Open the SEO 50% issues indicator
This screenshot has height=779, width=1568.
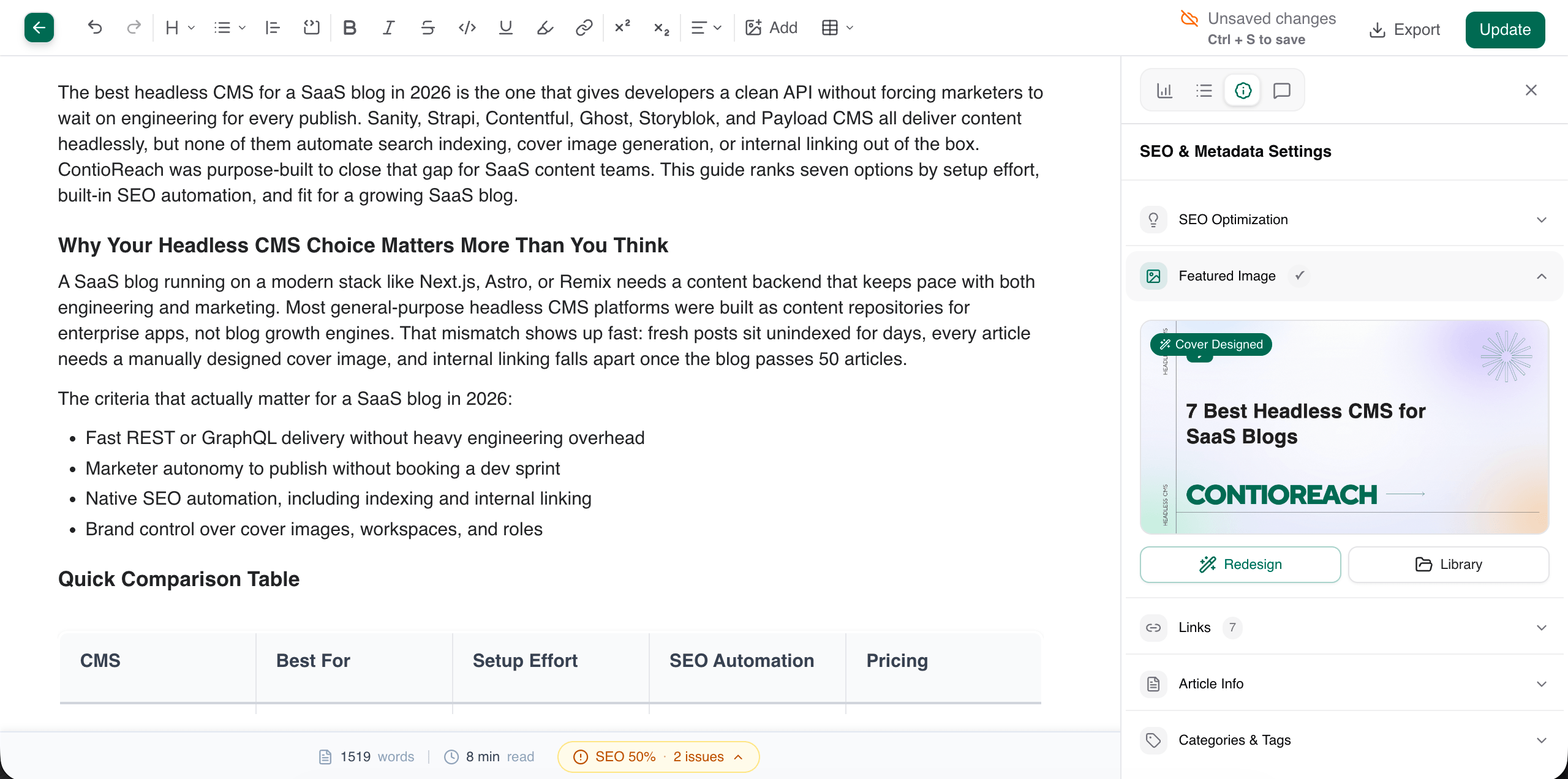pos(658,757)
